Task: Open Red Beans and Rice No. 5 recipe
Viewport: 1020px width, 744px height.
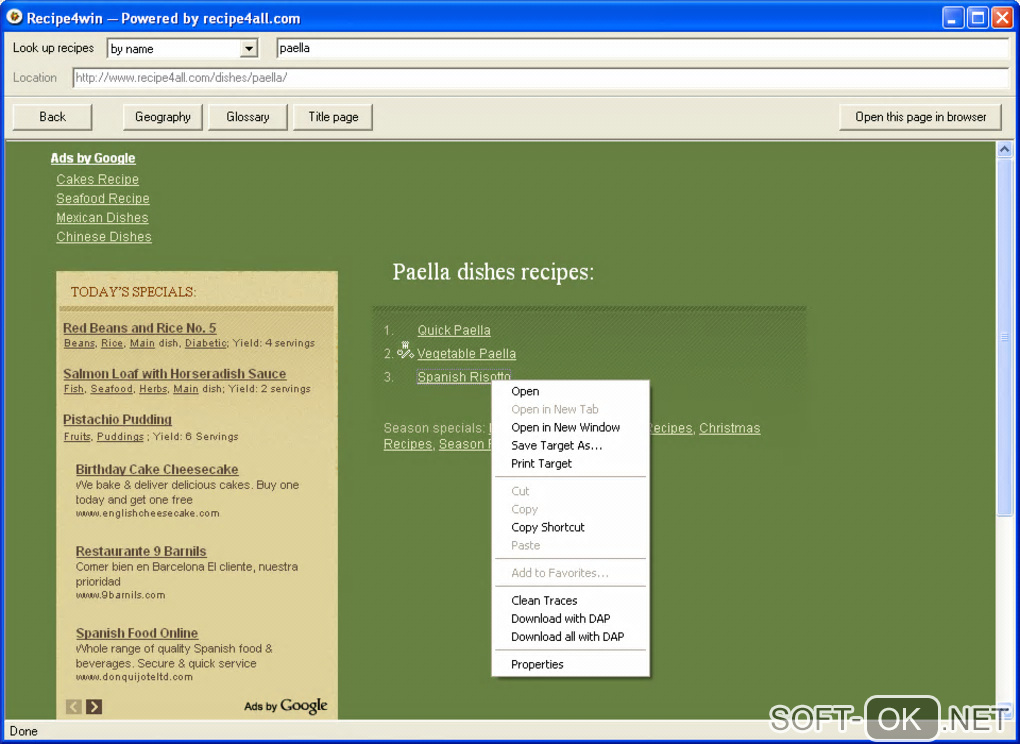Action: 139,328
